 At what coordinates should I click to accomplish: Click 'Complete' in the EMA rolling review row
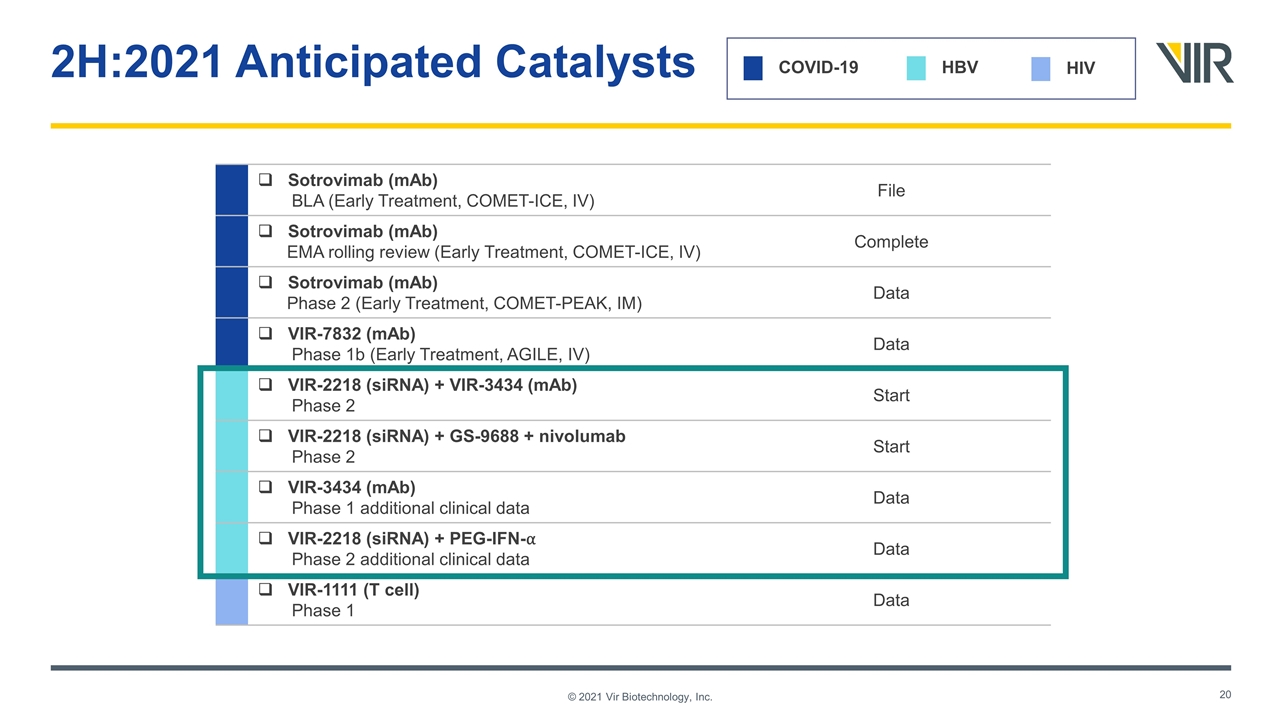891,242
